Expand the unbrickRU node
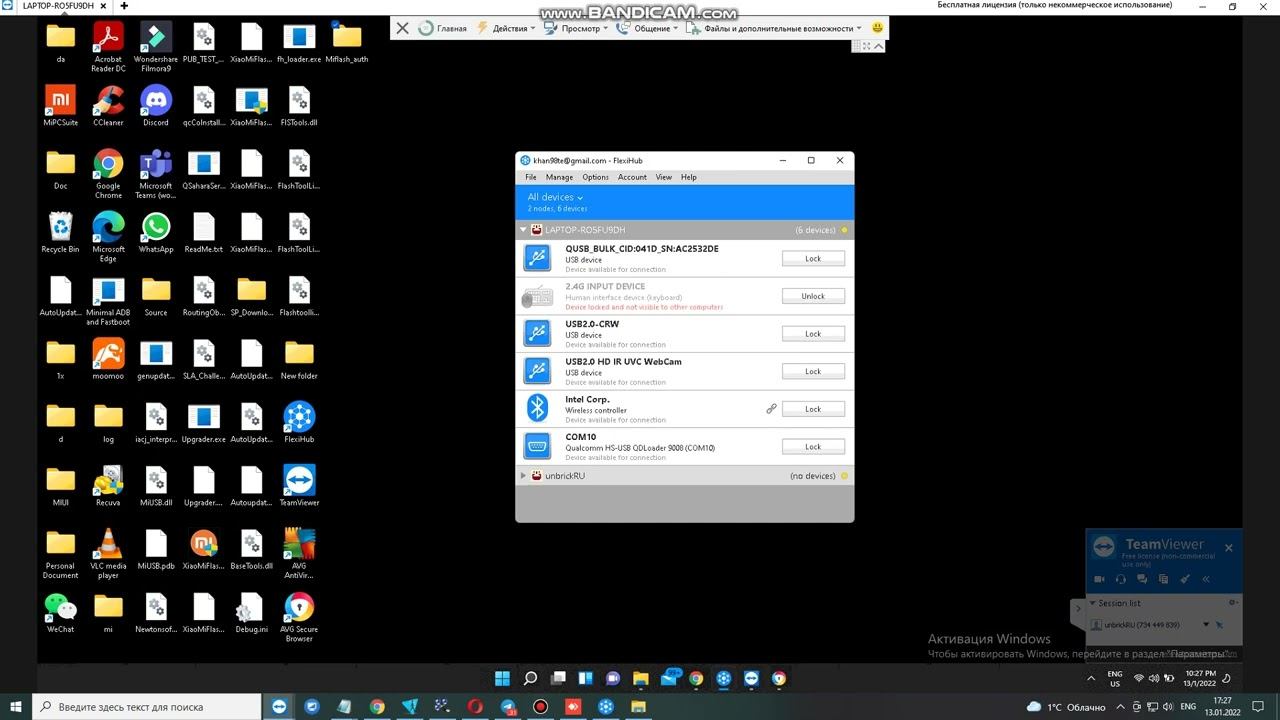The height and width of the screenshot is (720, 1280). click(523, 476)
